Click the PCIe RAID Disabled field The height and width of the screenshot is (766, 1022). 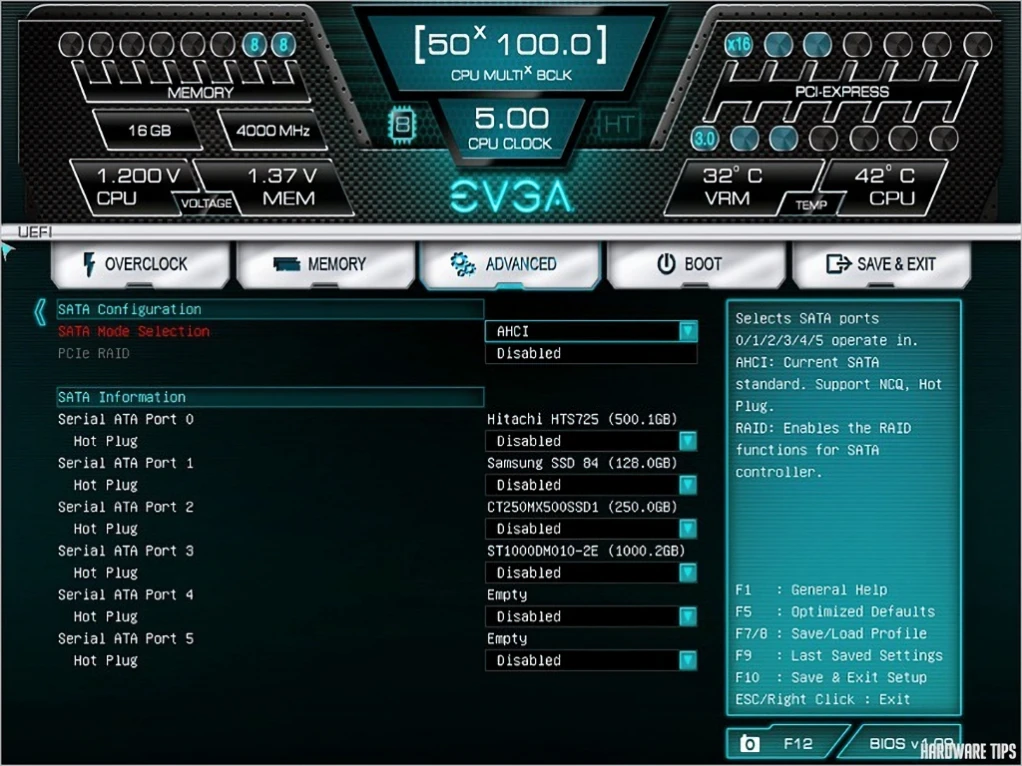[x=591, y=353]
